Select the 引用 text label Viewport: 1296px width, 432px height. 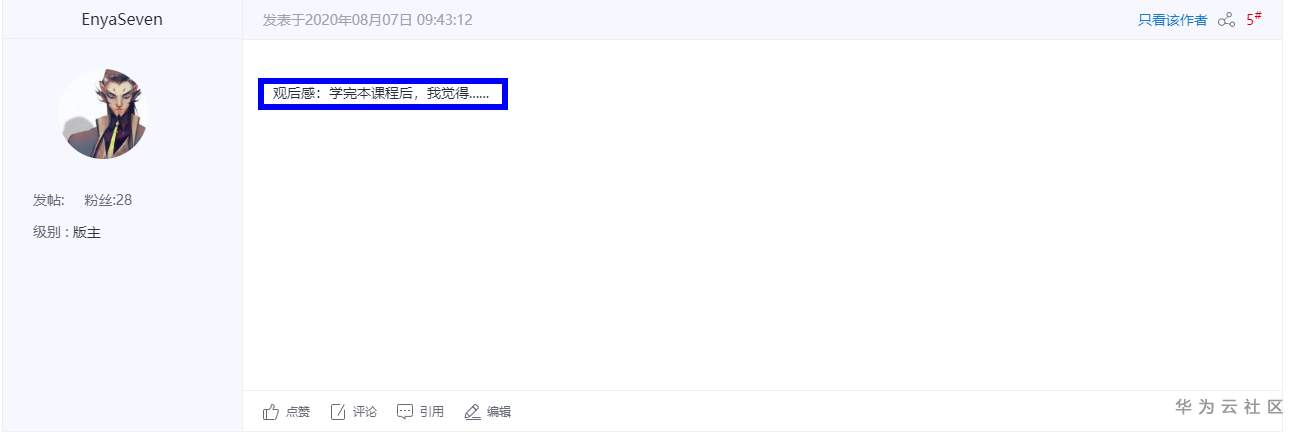pyautogui.click(x=432, y=412)
